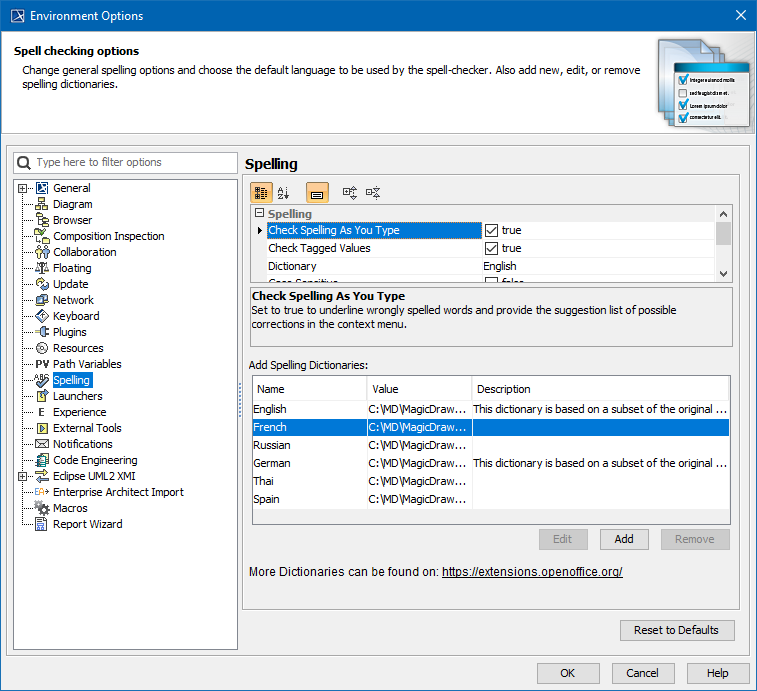Open the extensions.openoffice.org link

[532, 572]
